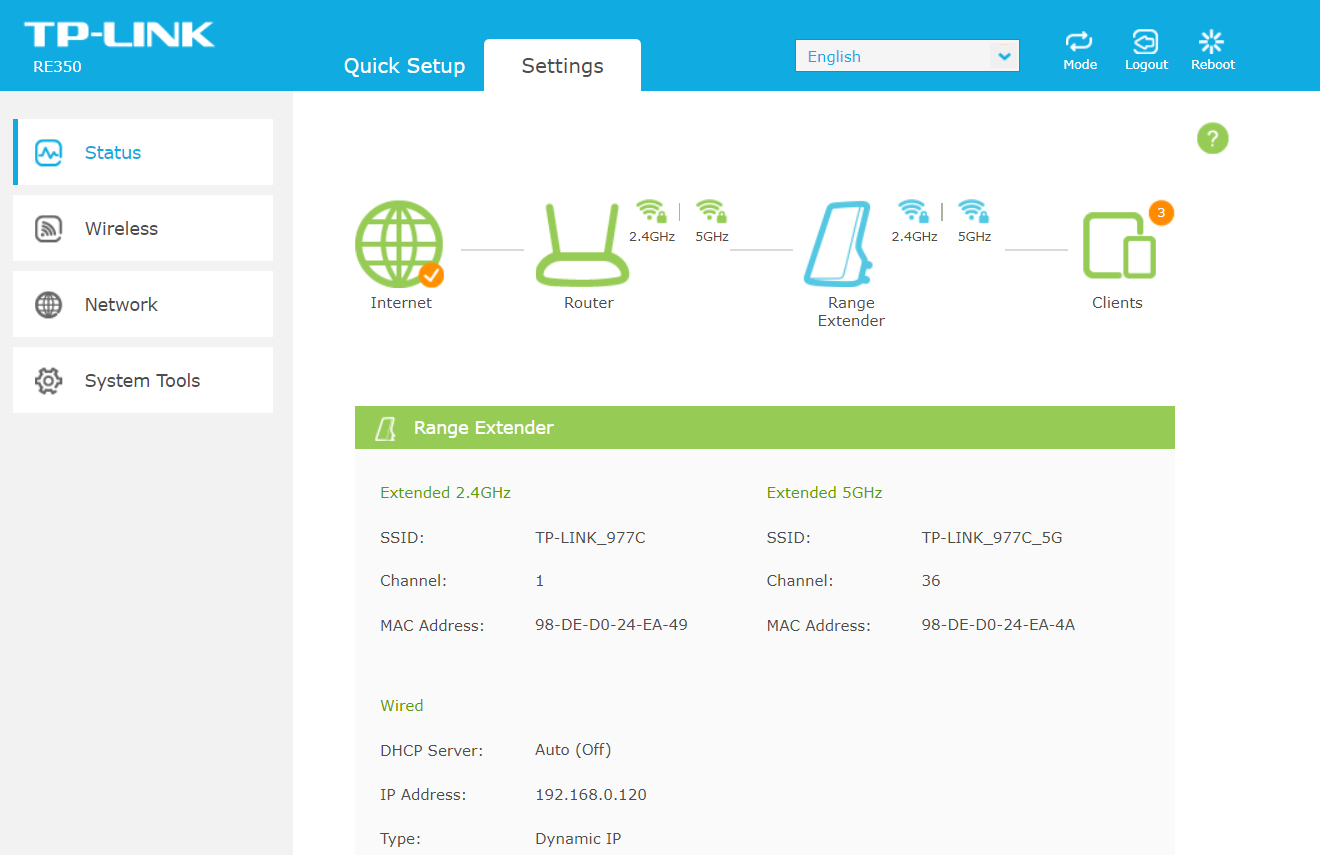Select the Settings tab
Viewport: 1320px width, 855px height.
tap(562, 66)
